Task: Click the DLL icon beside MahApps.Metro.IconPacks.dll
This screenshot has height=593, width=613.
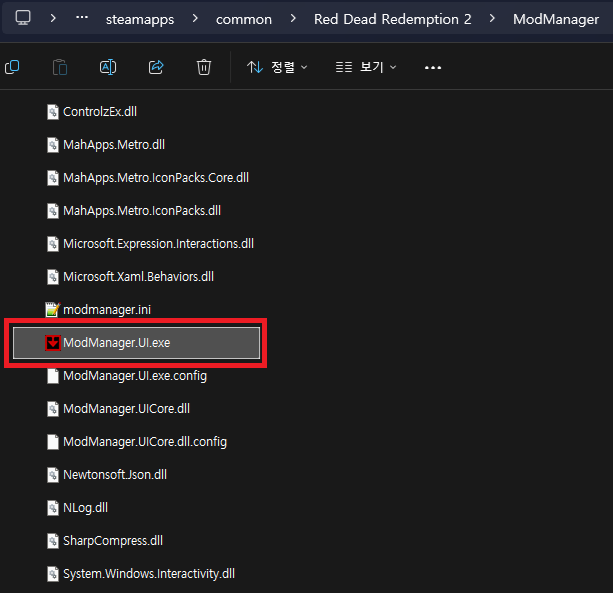Action: (x=53, y=211)
